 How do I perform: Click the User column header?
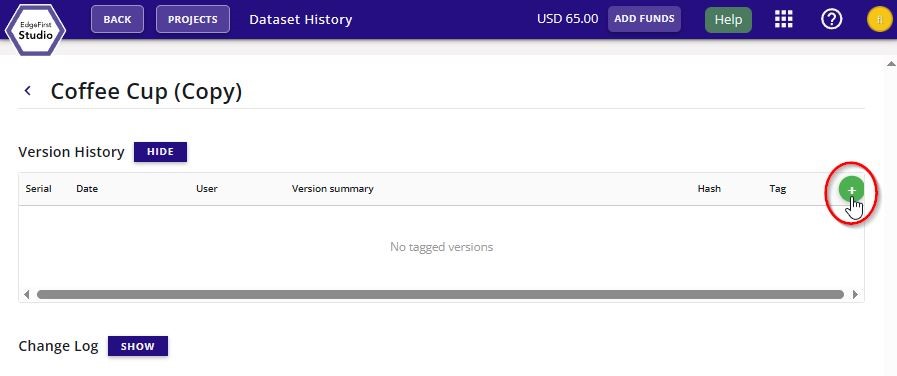pos(207,188)
